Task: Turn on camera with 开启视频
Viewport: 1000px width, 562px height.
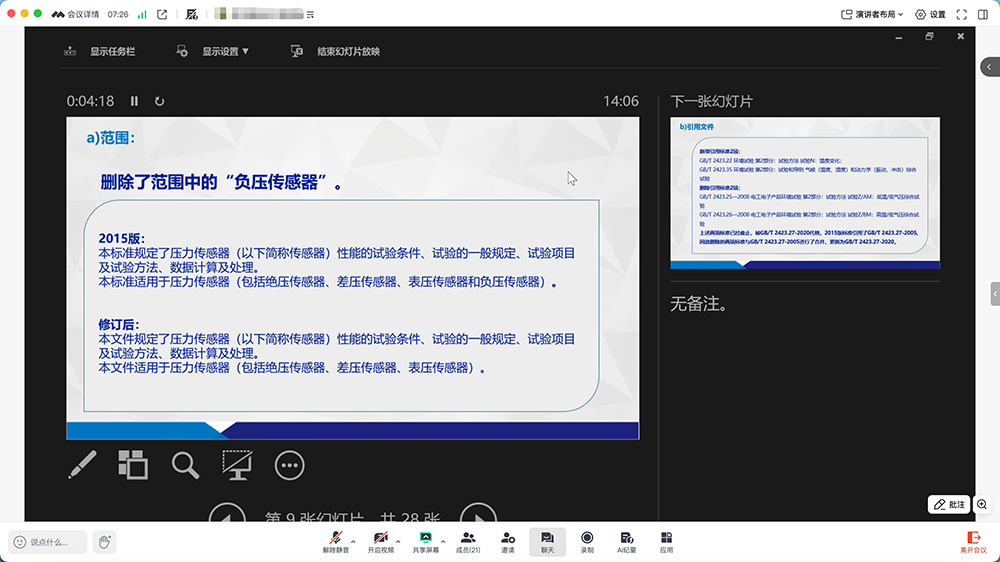Action: point(380,542)
